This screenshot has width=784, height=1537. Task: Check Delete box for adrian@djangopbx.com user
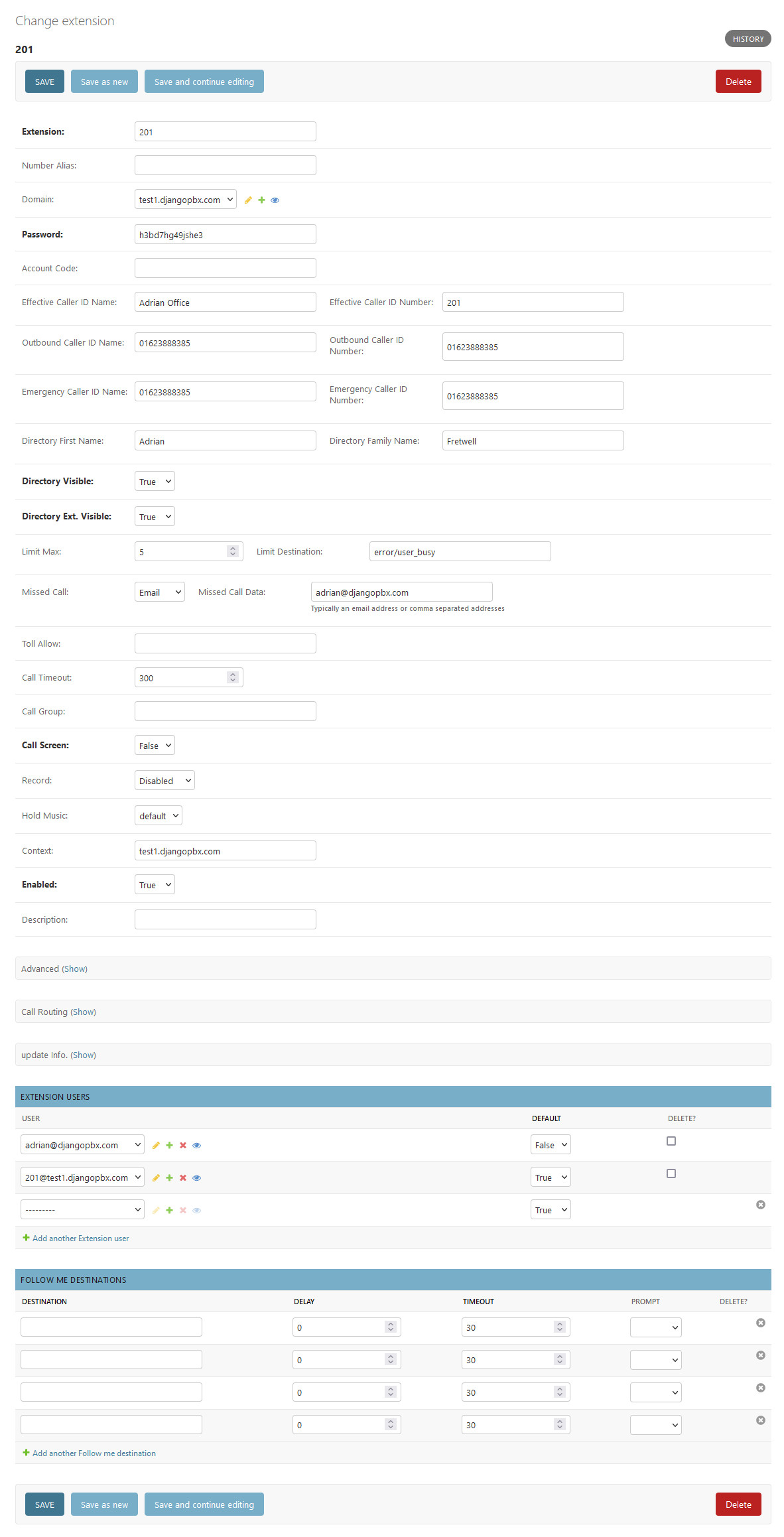click(671, 1141)
